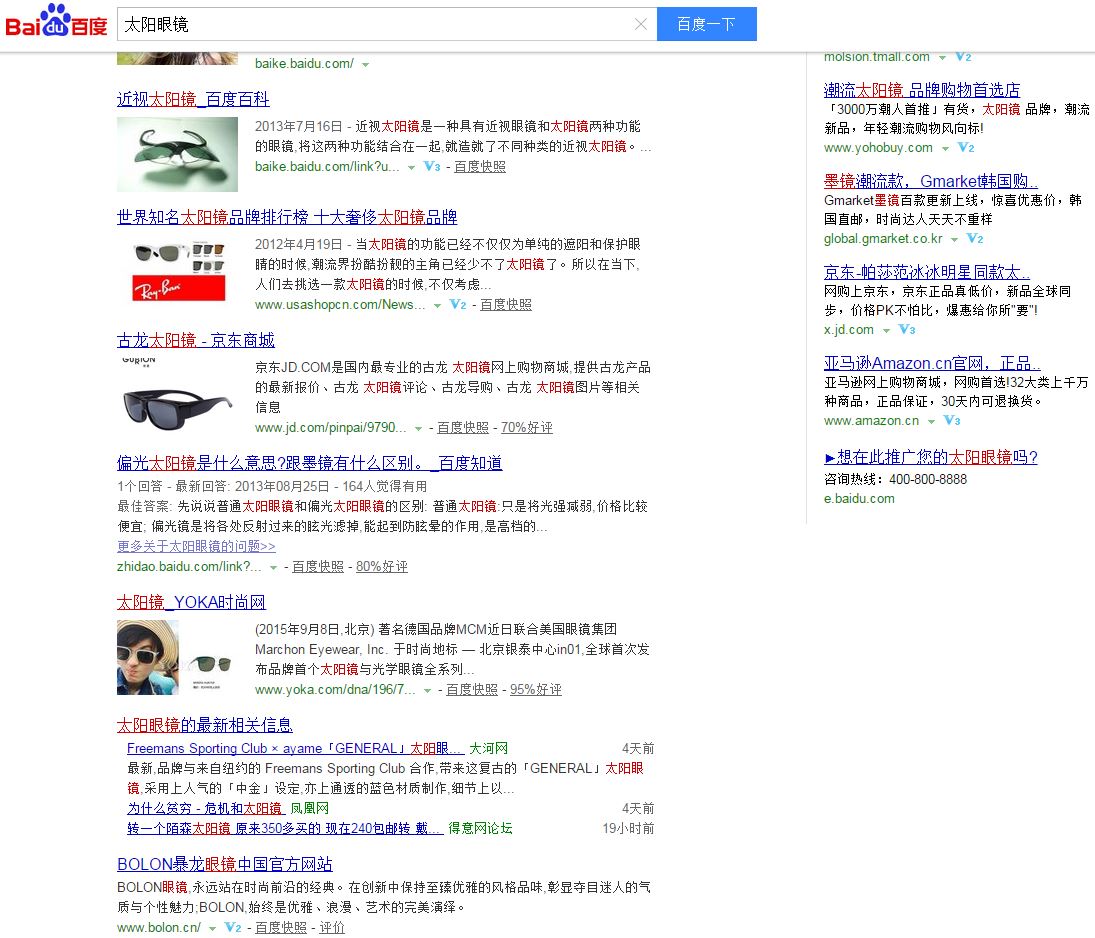Open 百度快照 for usashopcn result
Image resolution: width=1095 pixels, height=938 pixels.
(506, 305)
